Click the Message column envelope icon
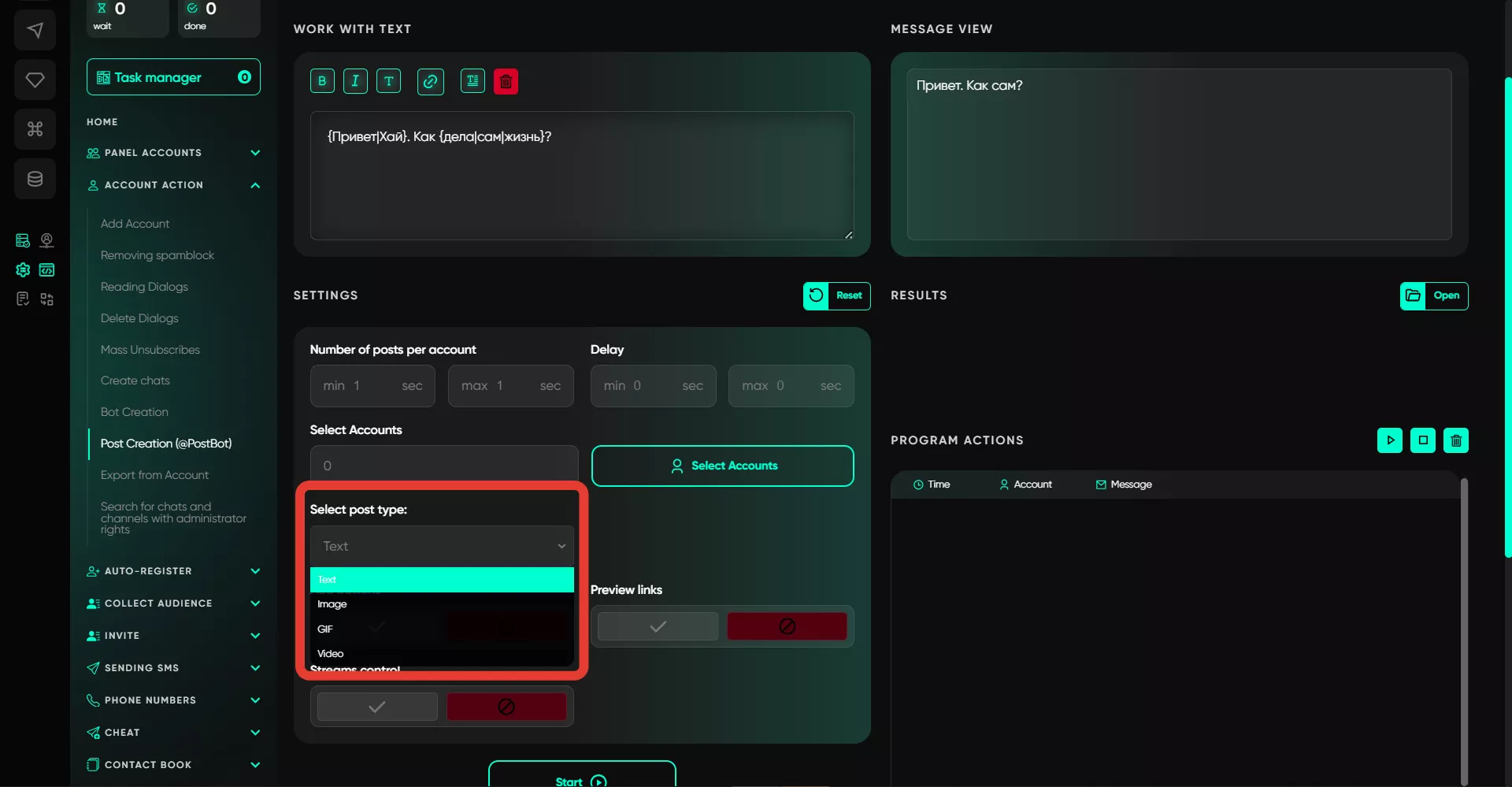The height and width of the screenshot is (787, 1512). (1101, 484)
